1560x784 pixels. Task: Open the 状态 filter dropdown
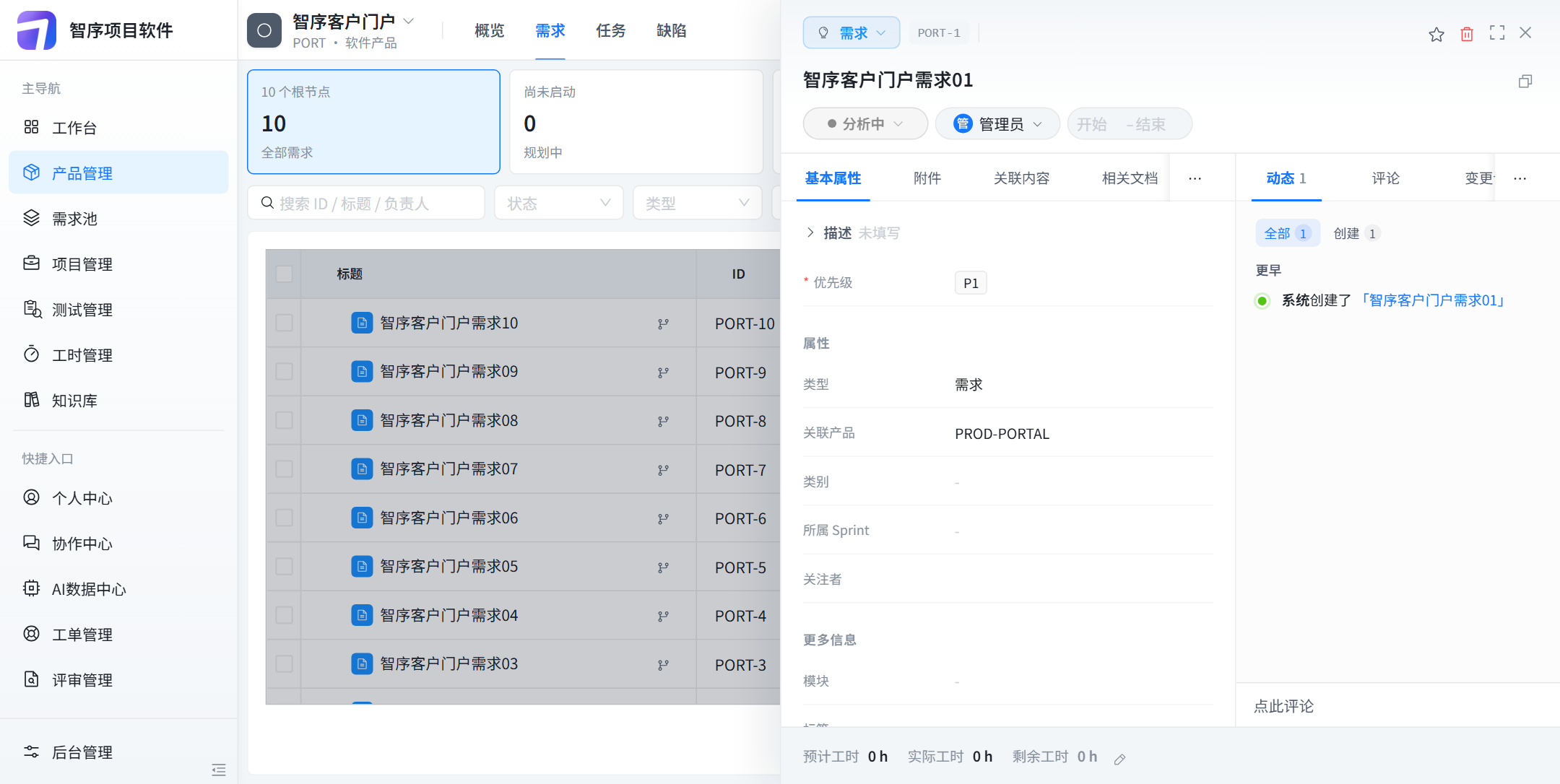tap(559, 203)
